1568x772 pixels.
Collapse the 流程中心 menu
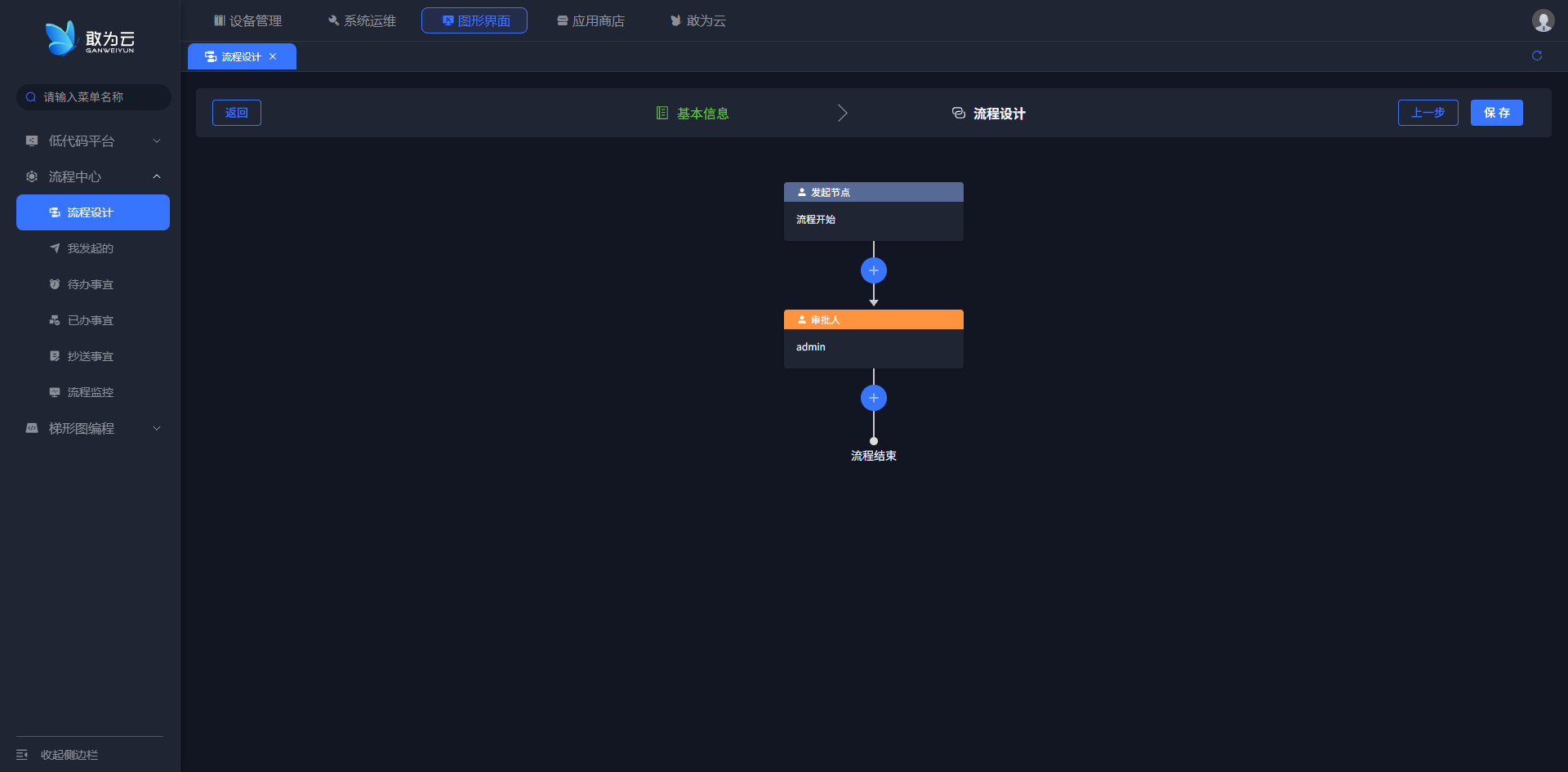pos(157,176)
